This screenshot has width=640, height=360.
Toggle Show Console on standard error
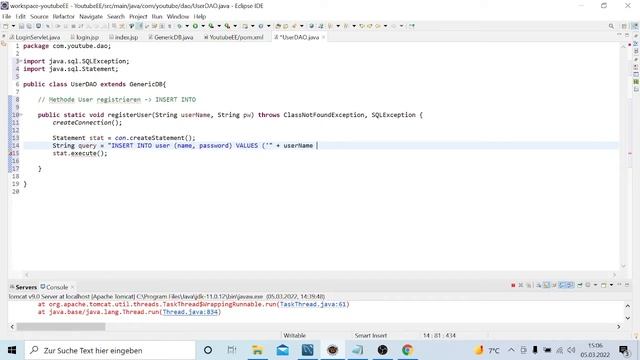pyautogui.click(x=570, y=285)
